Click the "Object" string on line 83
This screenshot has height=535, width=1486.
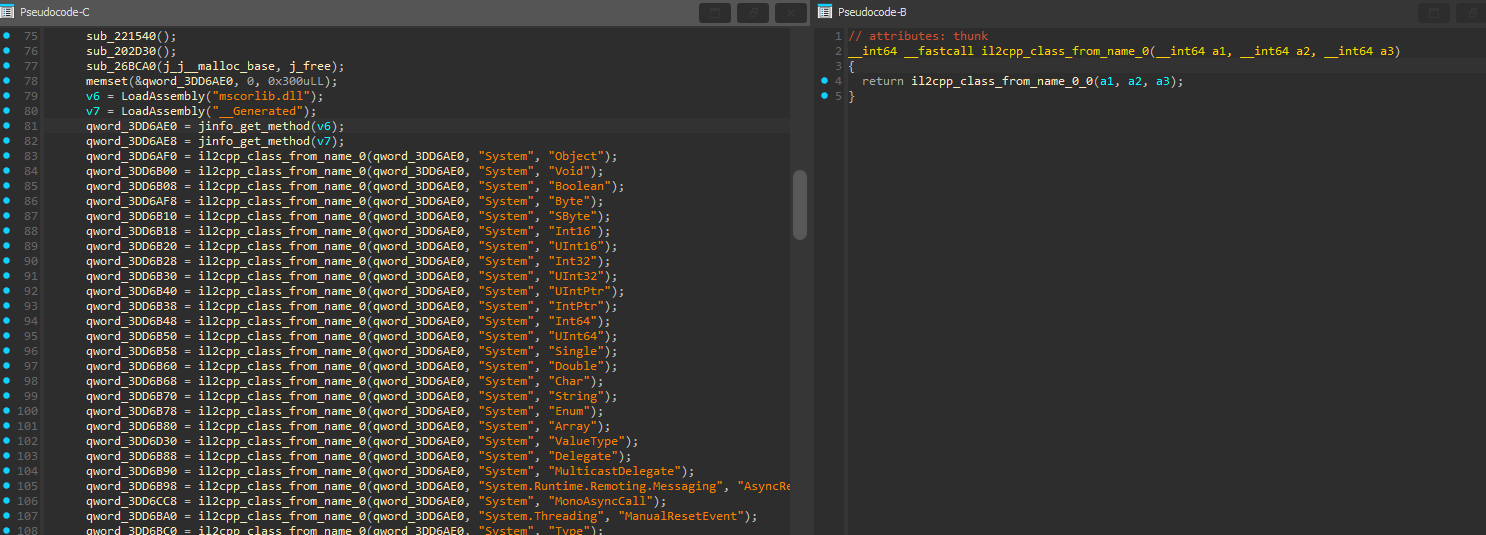[x=576, y=156]
